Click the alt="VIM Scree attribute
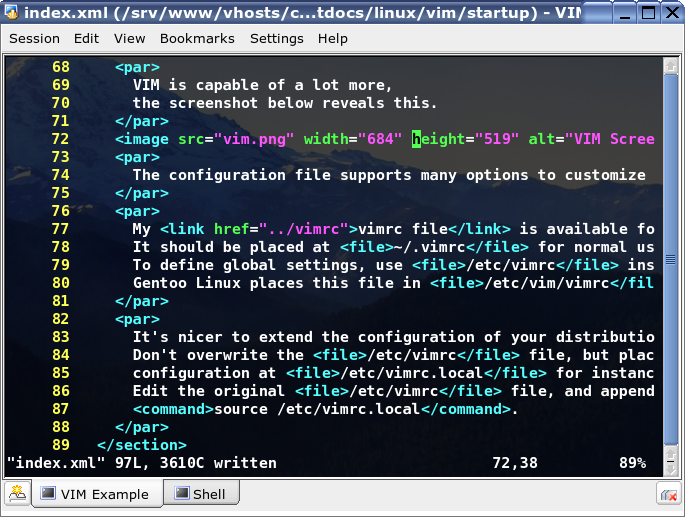The width and height of the screenshot is (685, 517). [592, 139]
